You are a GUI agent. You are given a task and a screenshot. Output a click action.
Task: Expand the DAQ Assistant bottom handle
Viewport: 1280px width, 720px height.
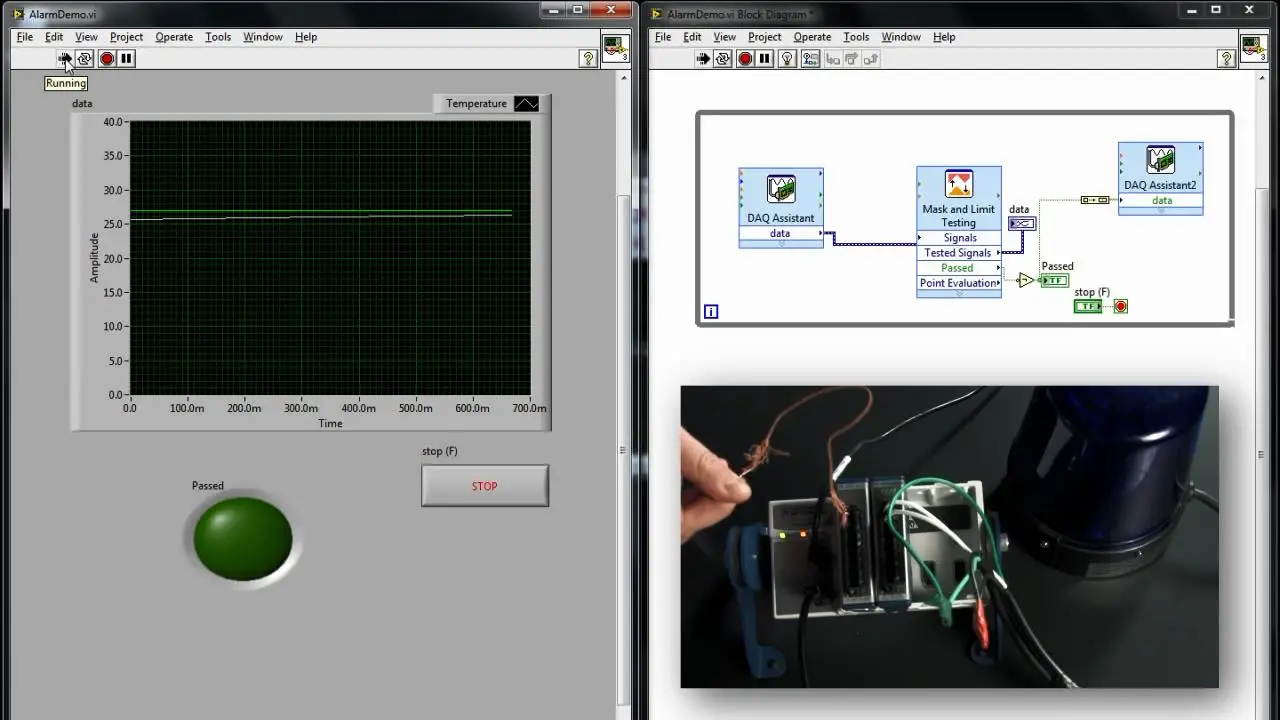pyautogui.click(x=781, y=244)
